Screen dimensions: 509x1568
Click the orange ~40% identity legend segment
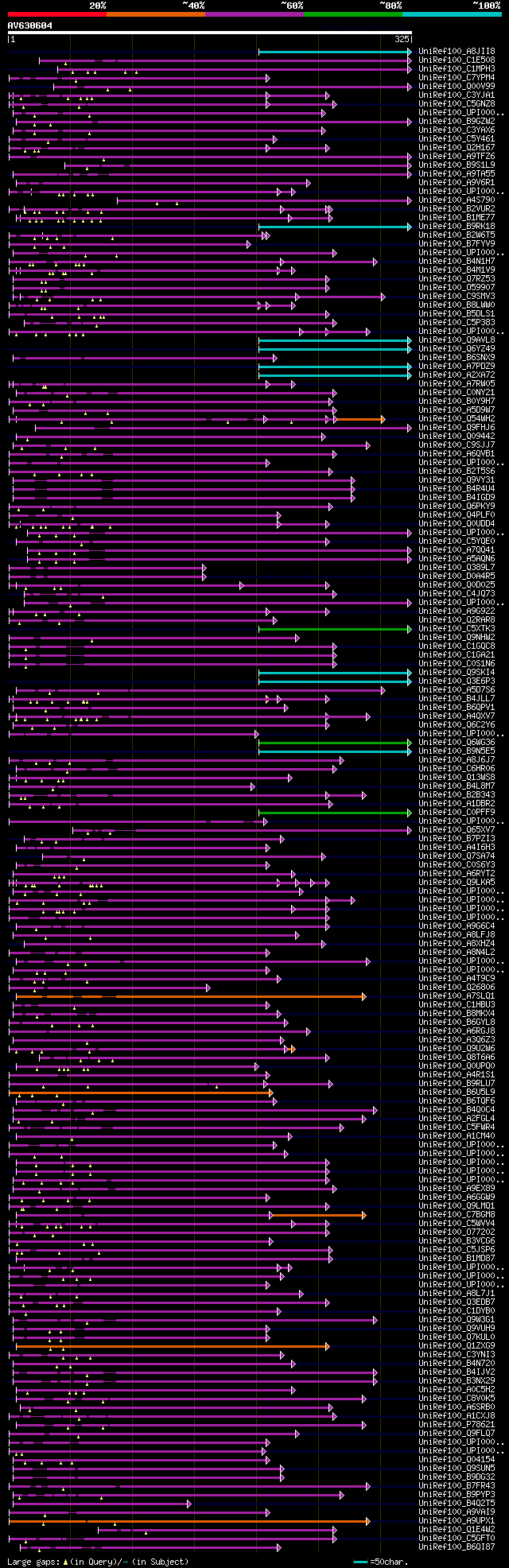point(156,14)
